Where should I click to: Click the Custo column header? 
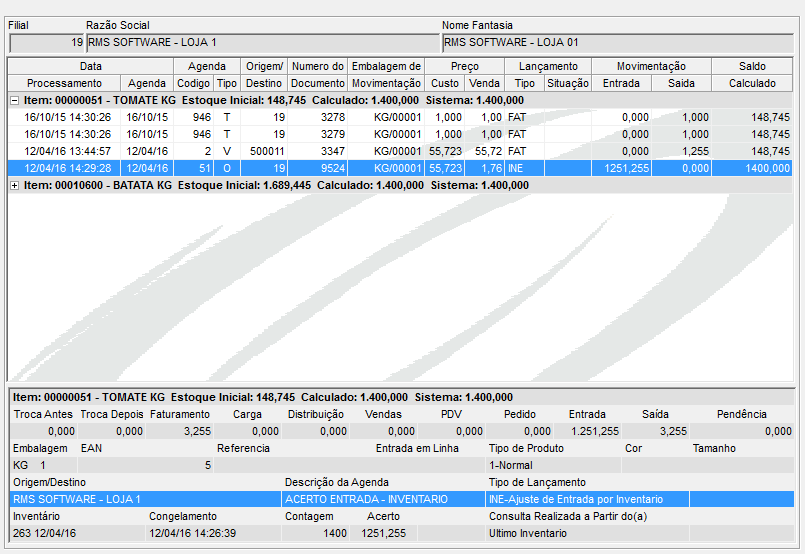pos(445,83)
